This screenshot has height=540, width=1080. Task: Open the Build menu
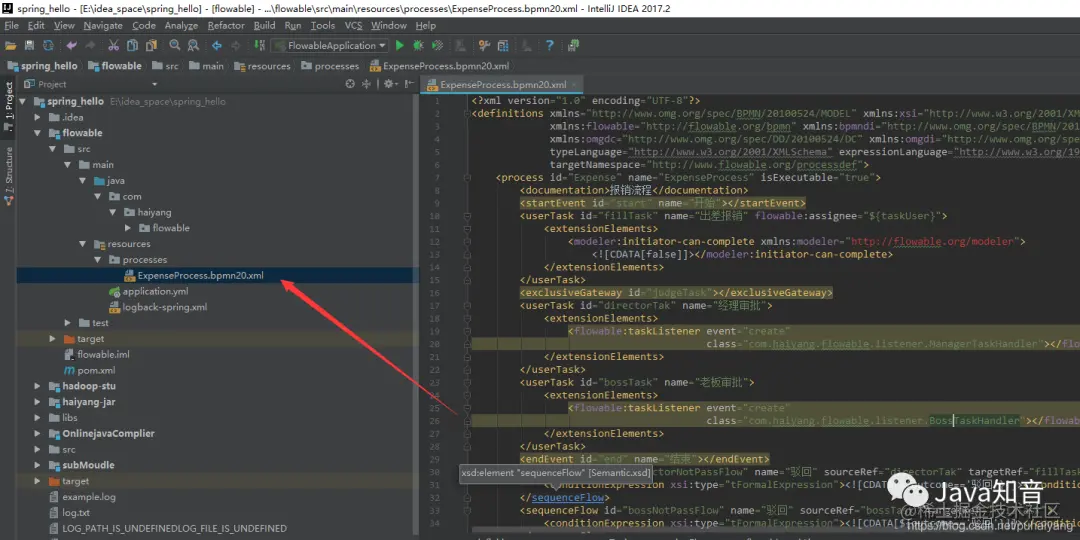click(x=264, y=25)
